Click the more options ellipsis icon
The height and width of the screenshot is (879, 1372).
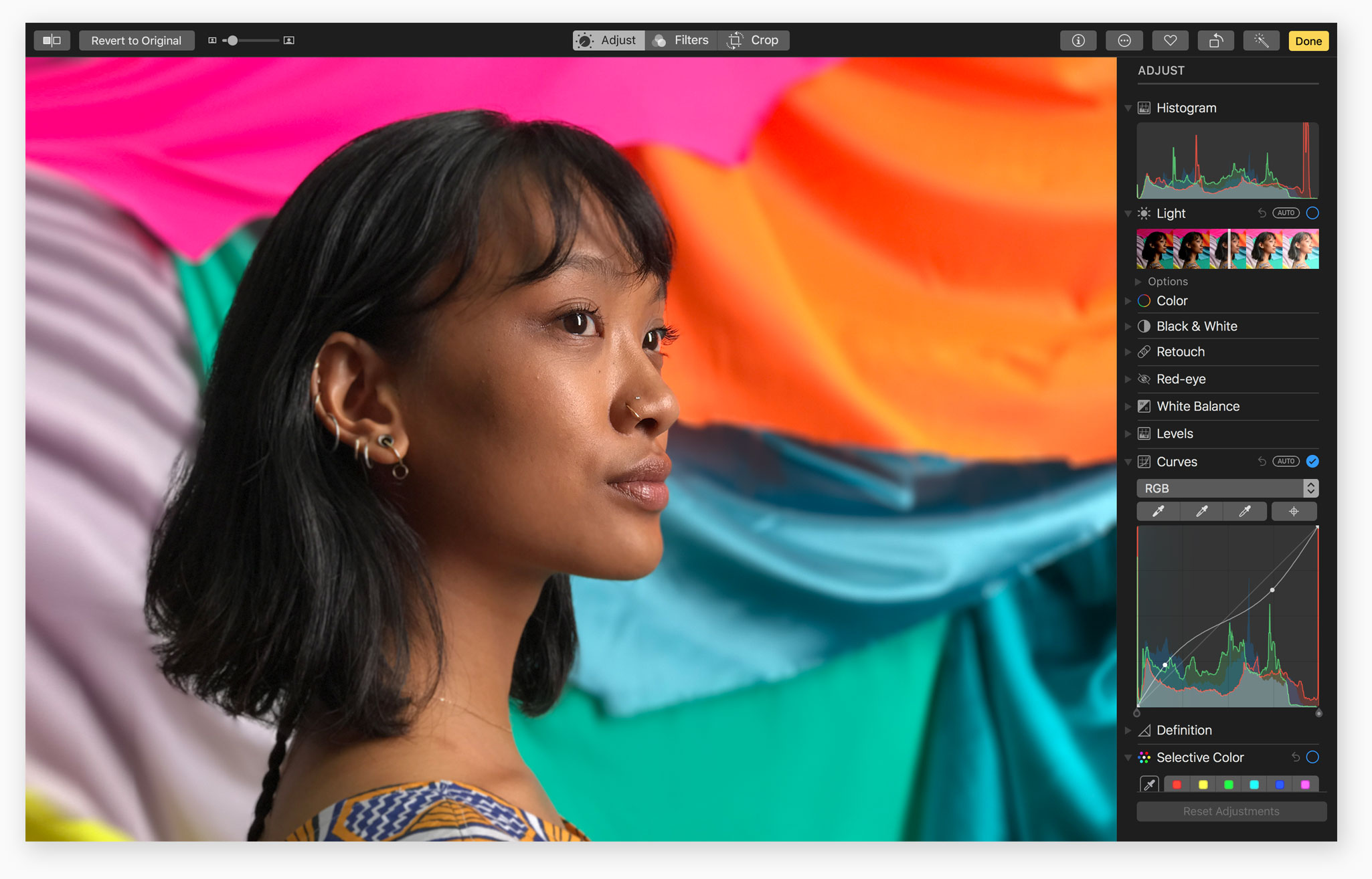1124,41
